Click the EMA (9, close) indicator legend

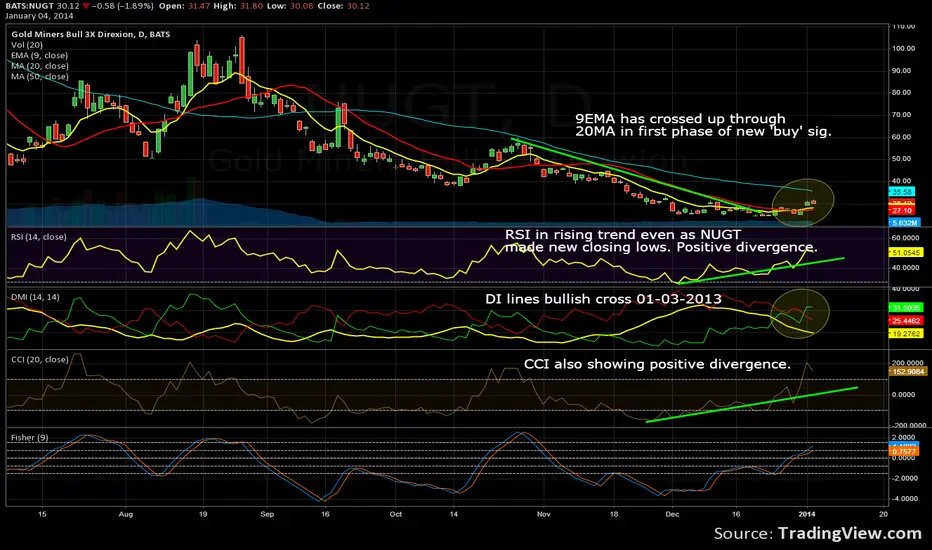[x=39, y=55]
